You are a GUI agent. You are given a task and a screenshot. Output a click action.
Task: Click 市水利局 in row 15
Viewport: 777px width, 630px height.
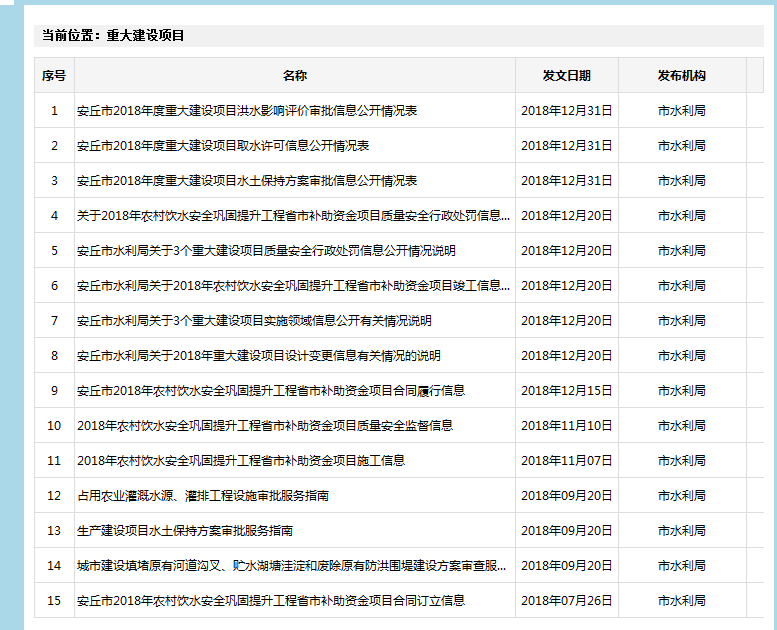tap(682, 601)
